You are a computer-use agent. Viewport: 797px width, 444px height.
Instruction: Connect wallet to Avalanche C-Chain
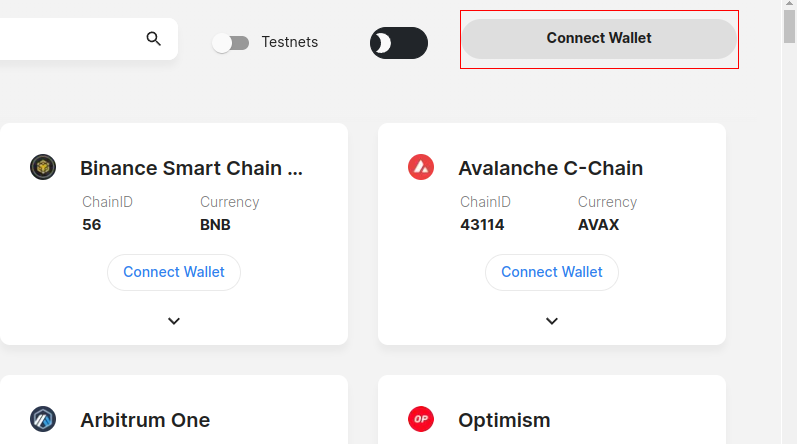click(552, 272)
